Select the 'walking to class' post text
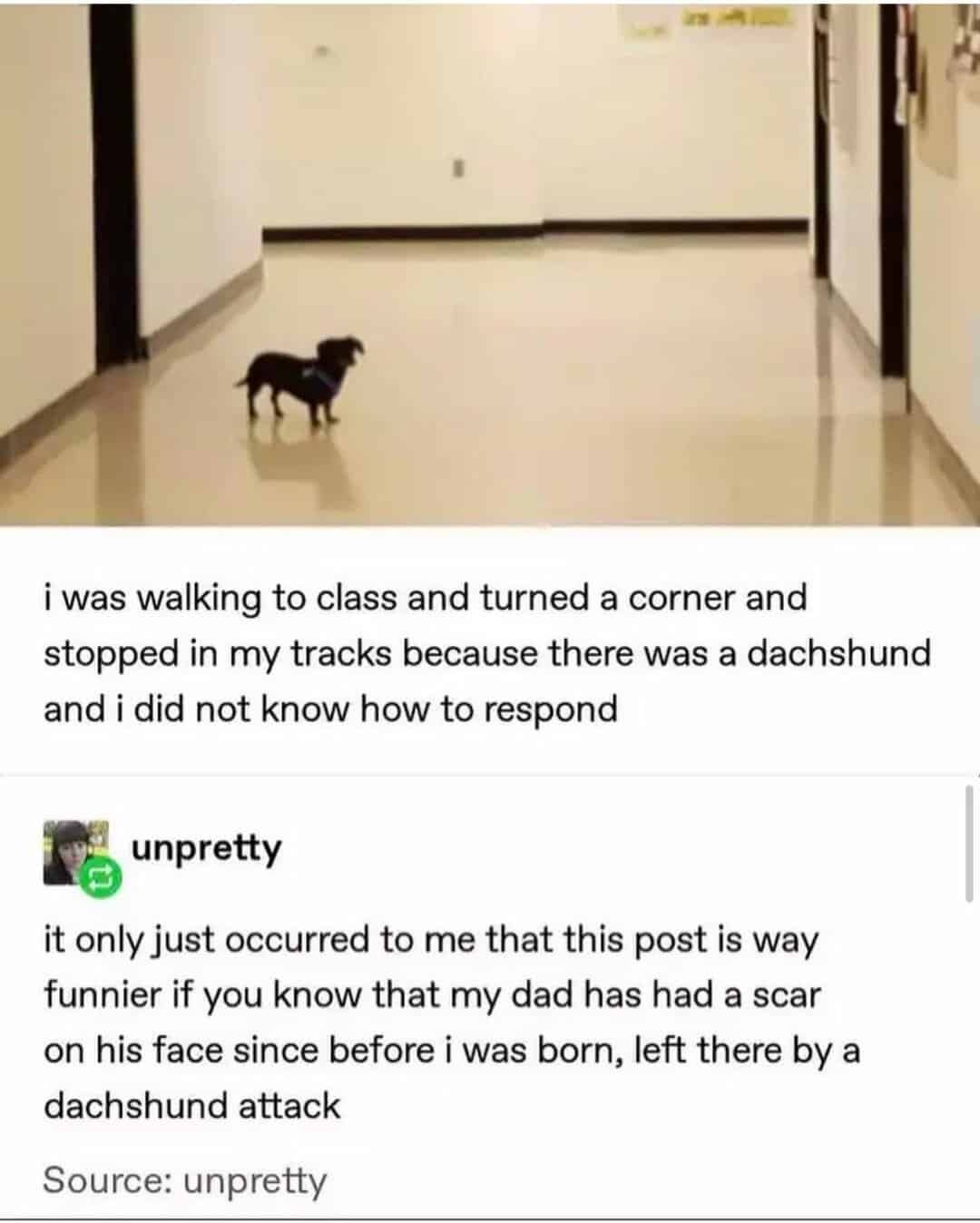980x1223 pixels. coord(487,653)
